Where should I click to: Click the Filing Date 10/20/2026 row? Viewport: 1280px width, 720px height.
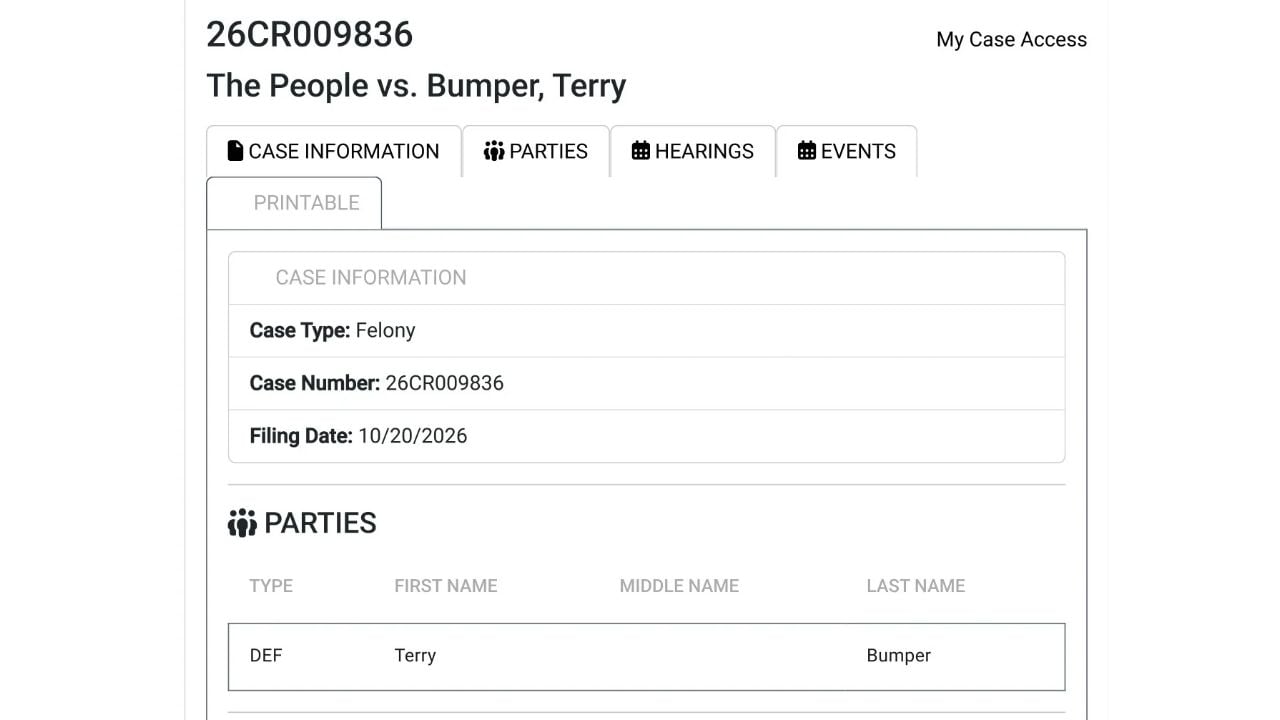click(647, 436)
